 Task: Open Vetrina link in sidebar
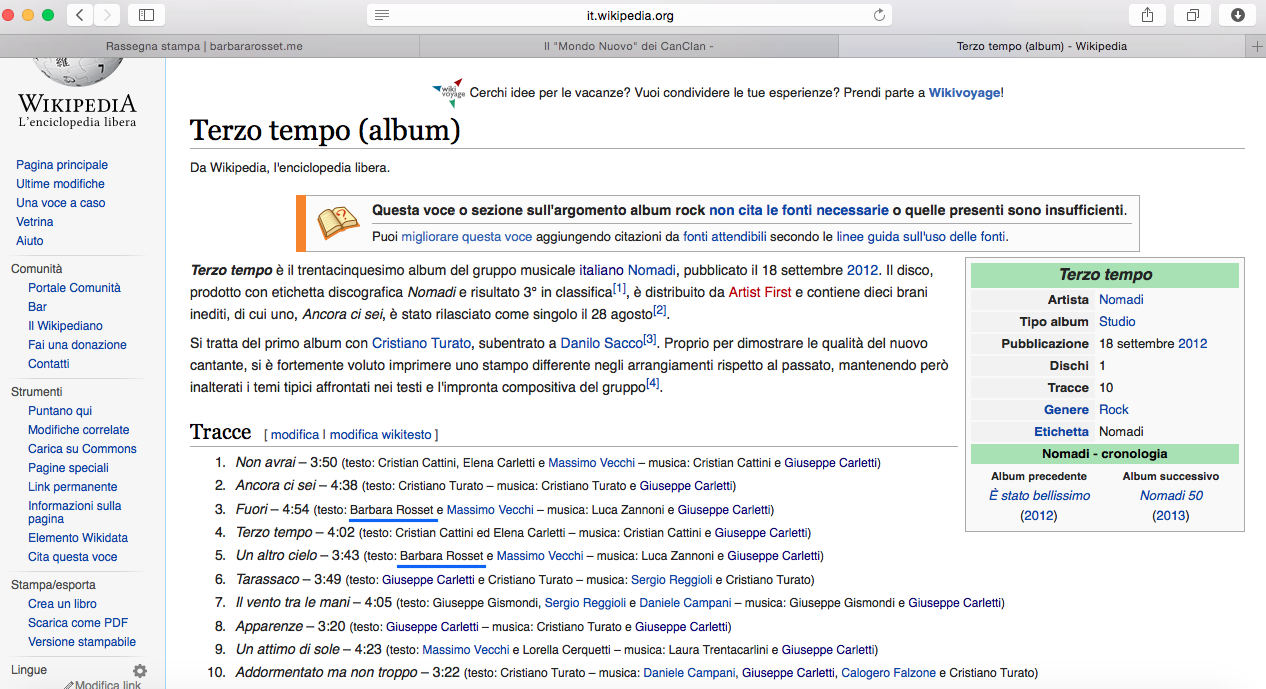(x=35, y=222)
